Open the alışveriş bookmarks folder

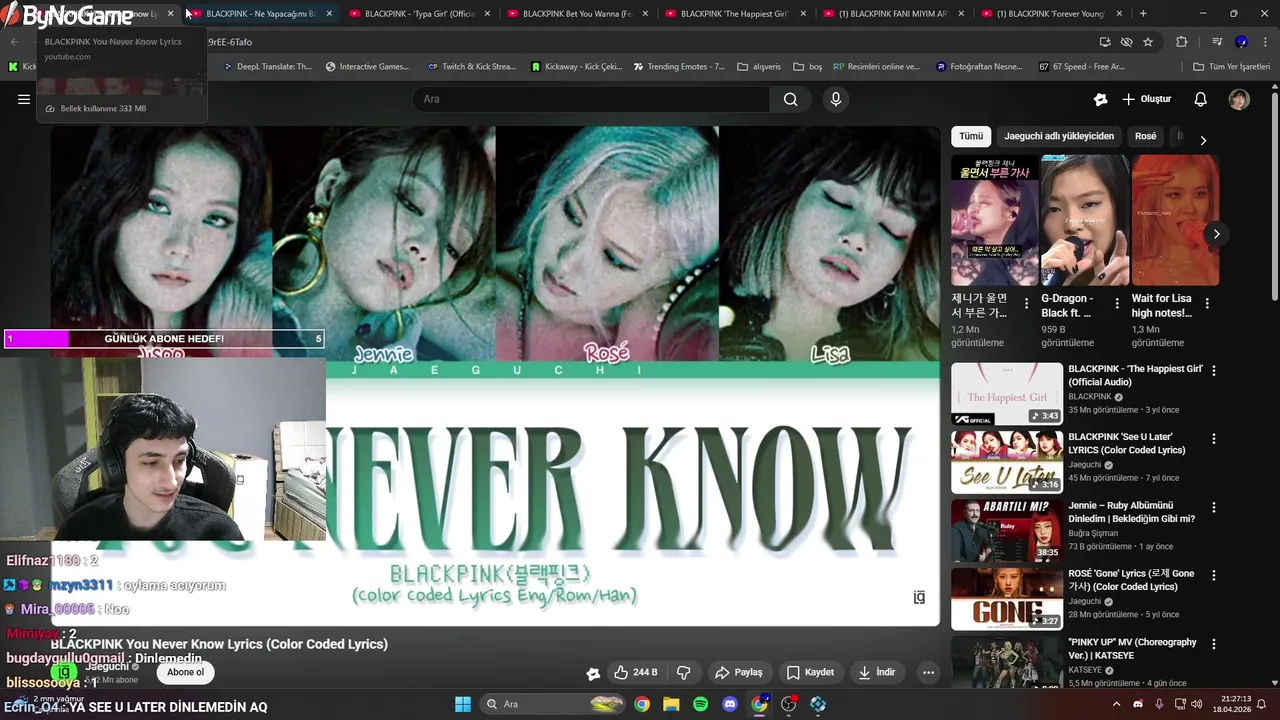click(759, 67)
